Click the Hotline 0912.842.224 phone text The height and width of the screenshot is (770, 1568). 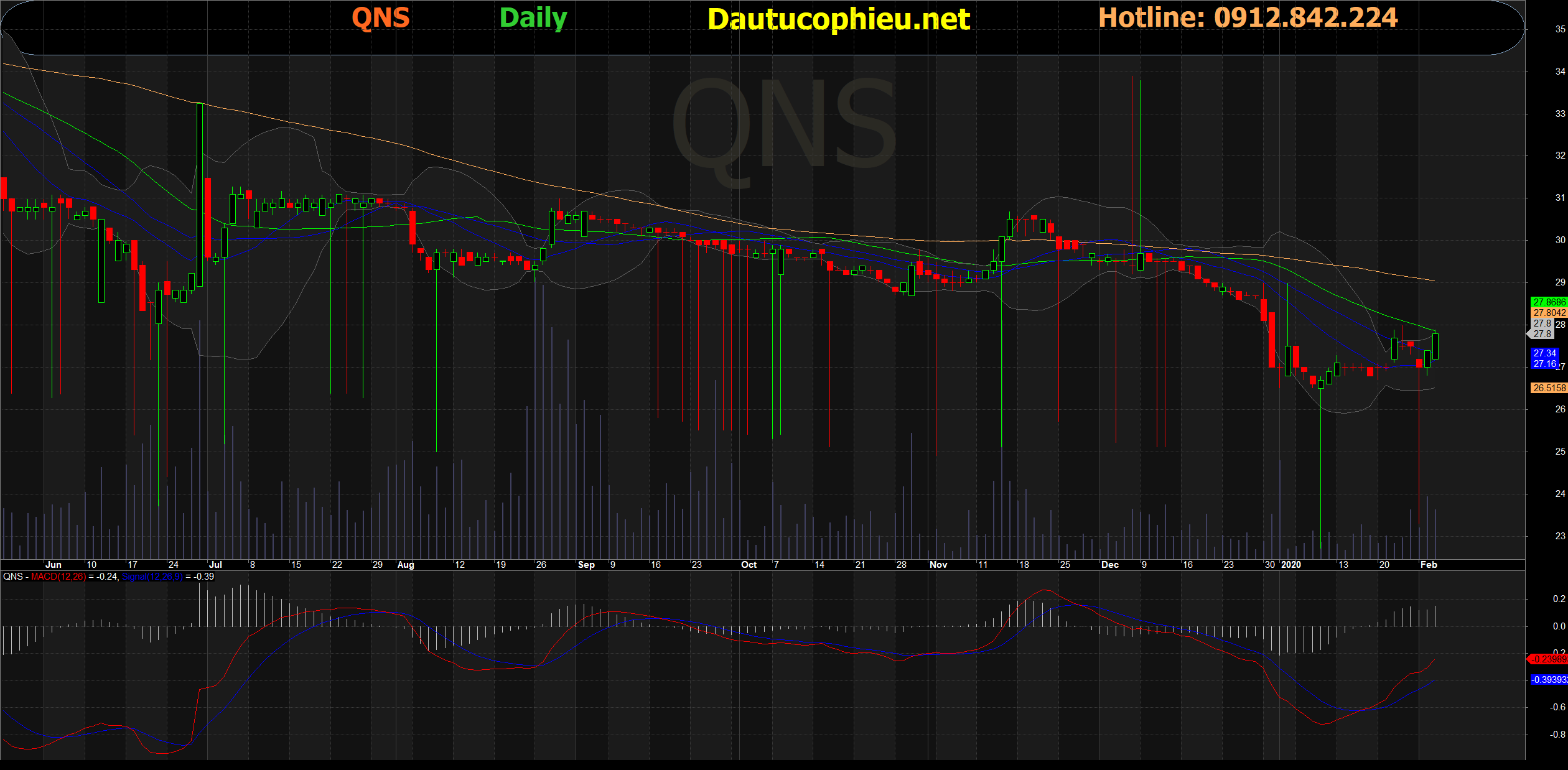pos(1248,17)
